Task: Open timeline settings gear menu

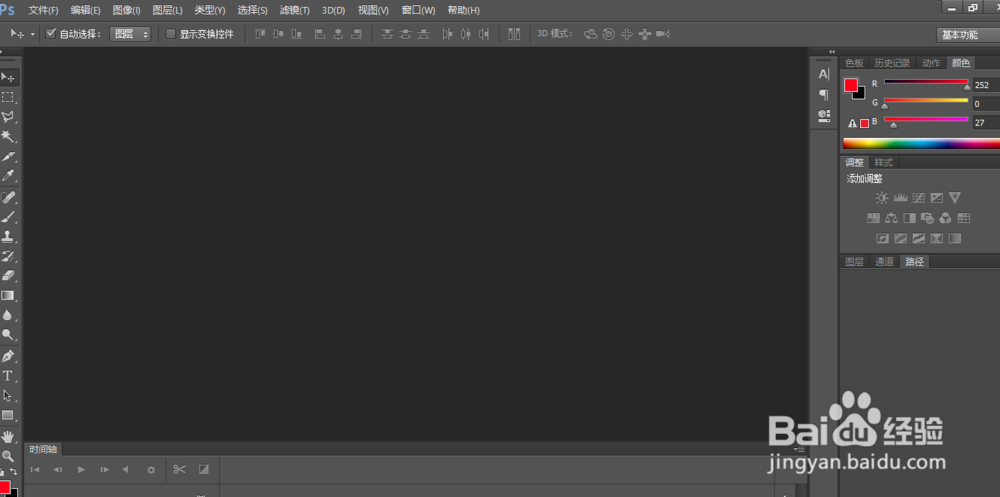Action: coord(151,470)
